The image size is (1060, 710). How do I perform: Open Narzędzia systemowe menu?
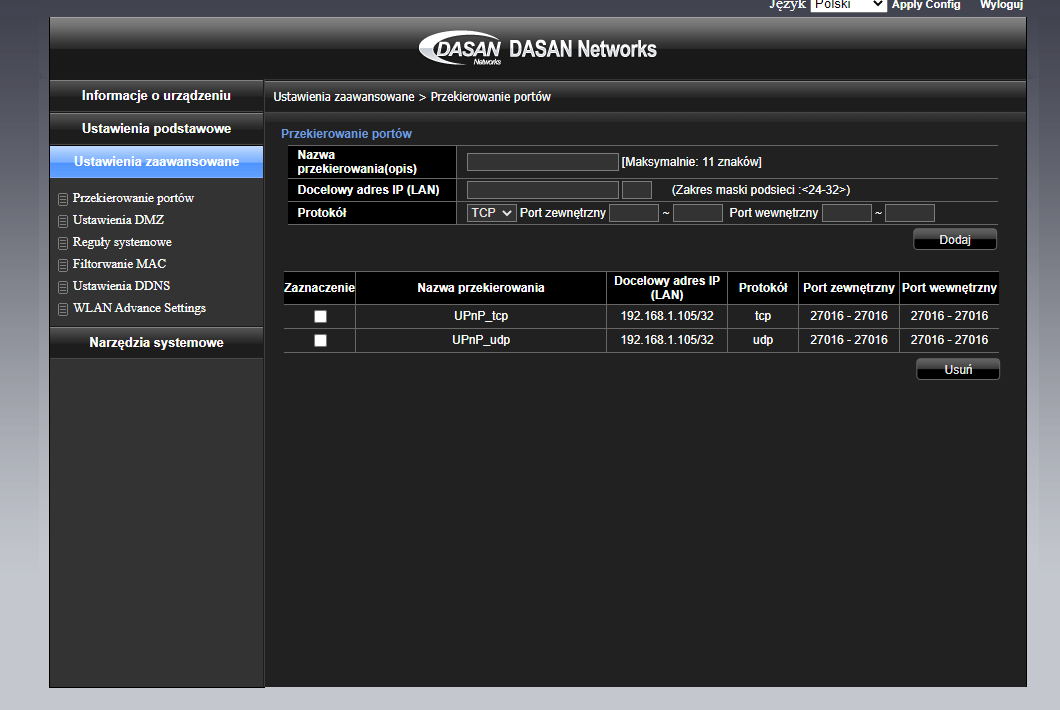pos(156,343)
